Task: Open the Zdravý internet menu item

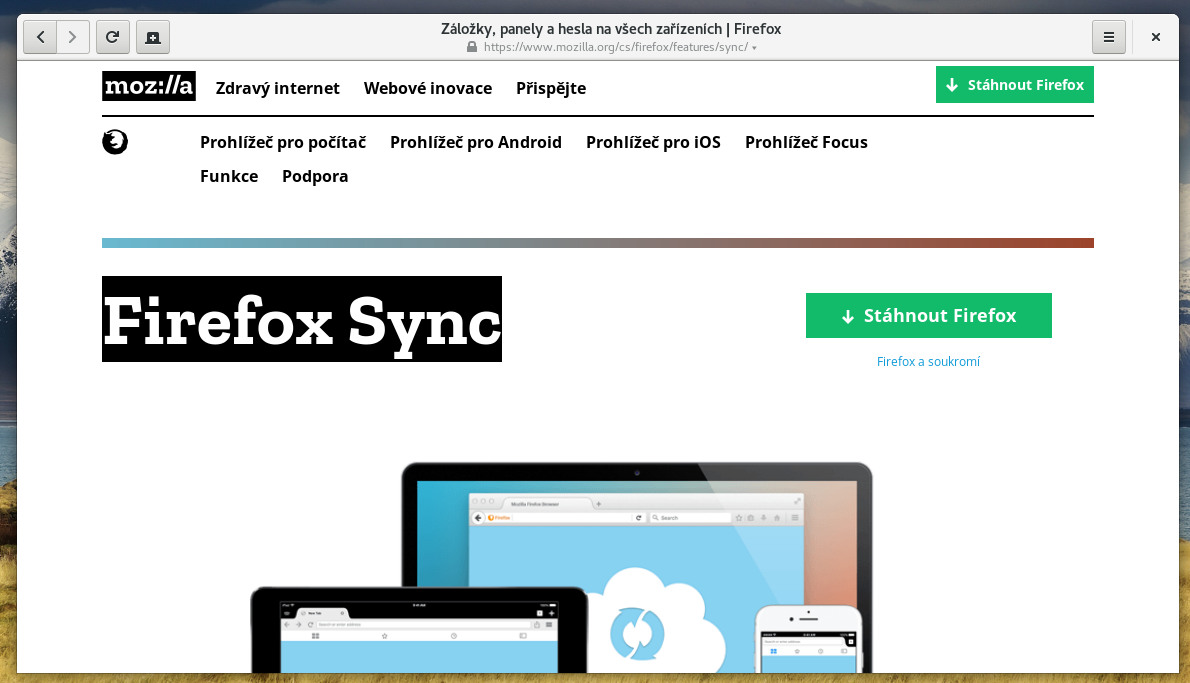Action: [277, 88]
